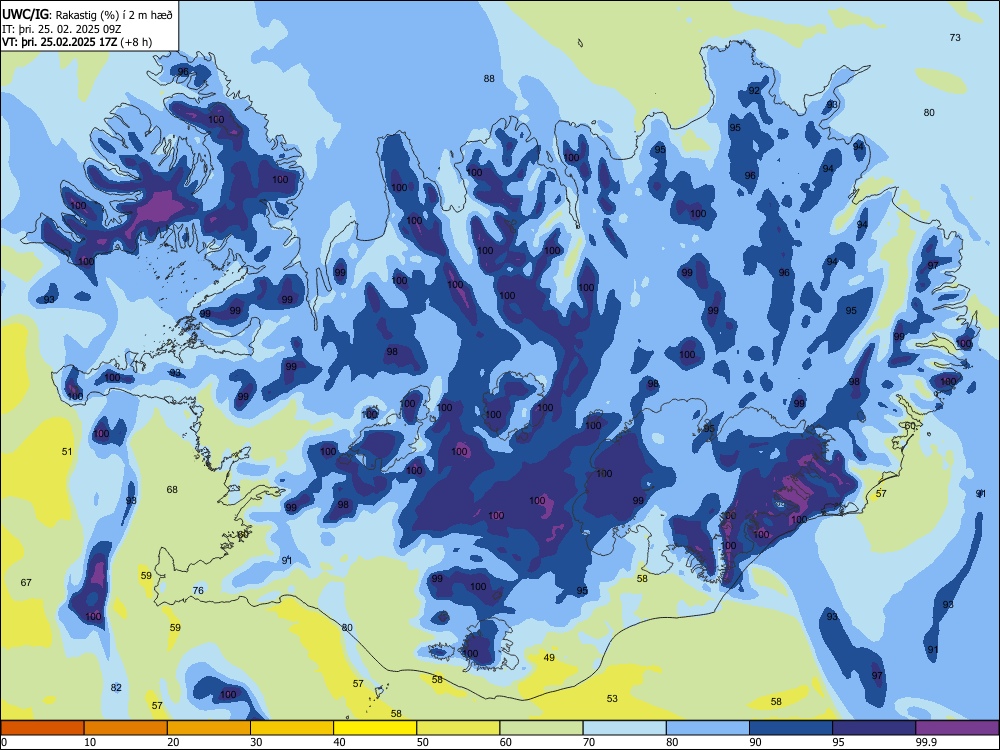Select the '49' humidity value
The image size is (1000, 750).
549,658
